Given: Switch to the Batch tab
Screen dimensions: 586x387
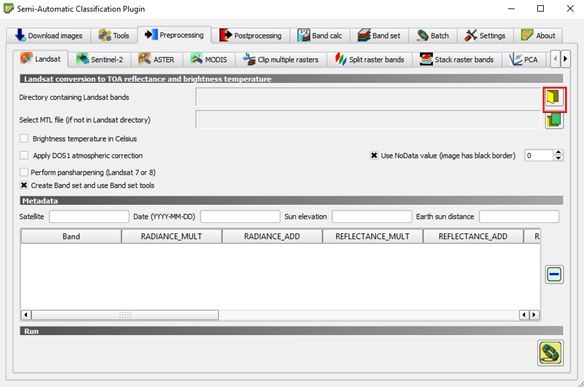Looking at the screenshot, I should (433, 35).
